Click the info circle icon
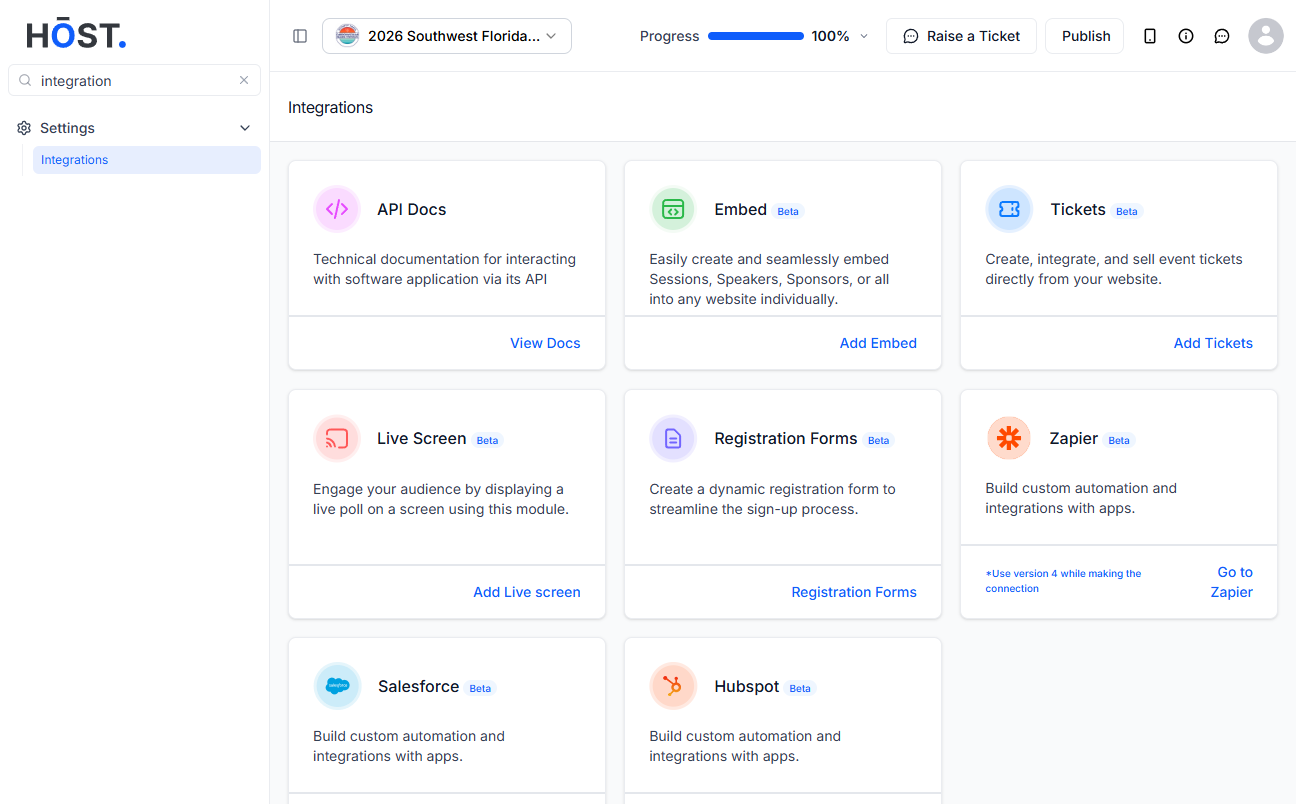 click(1186, 36)
